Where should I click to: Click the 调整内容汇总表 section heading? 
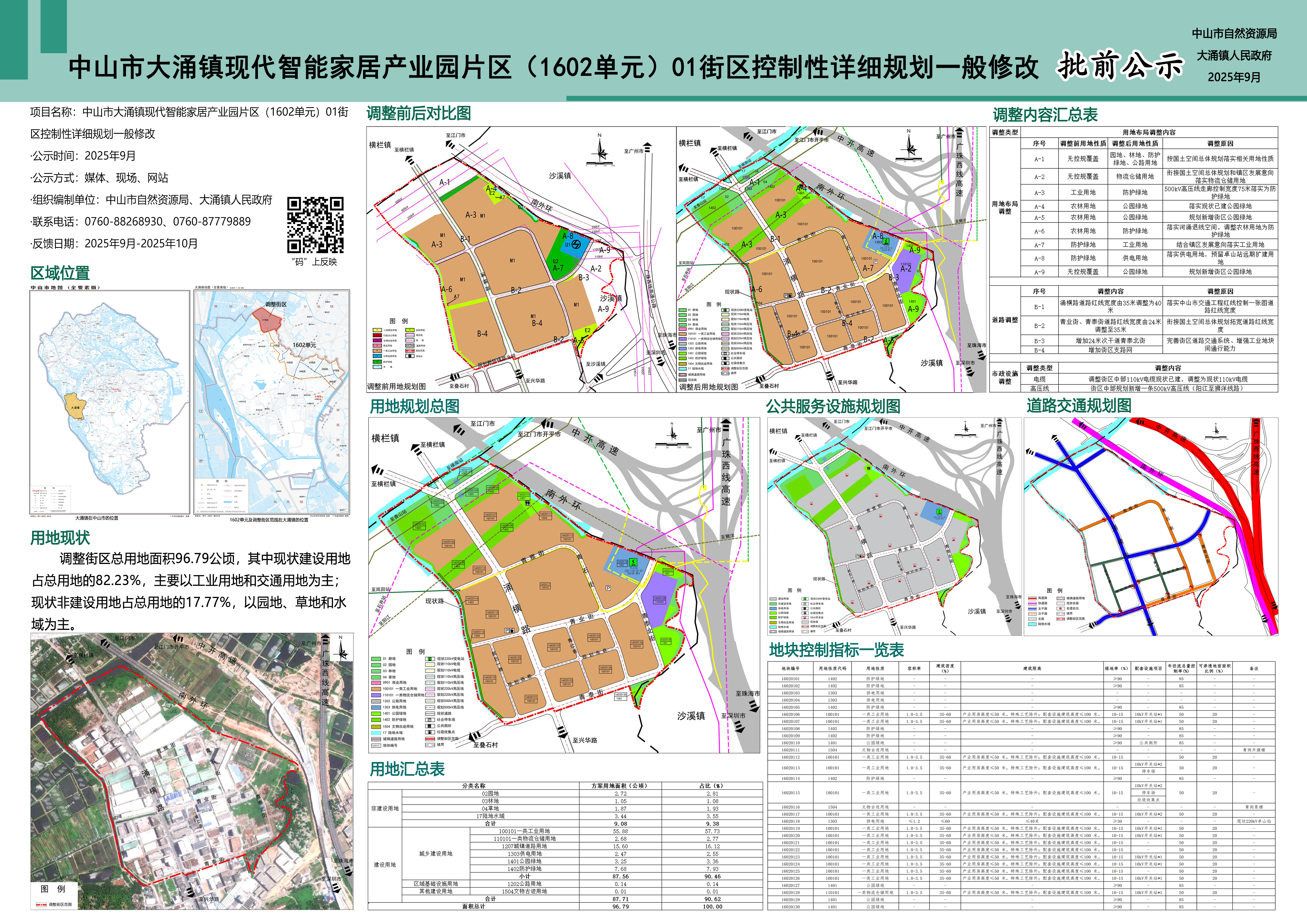click(1045, 114)
